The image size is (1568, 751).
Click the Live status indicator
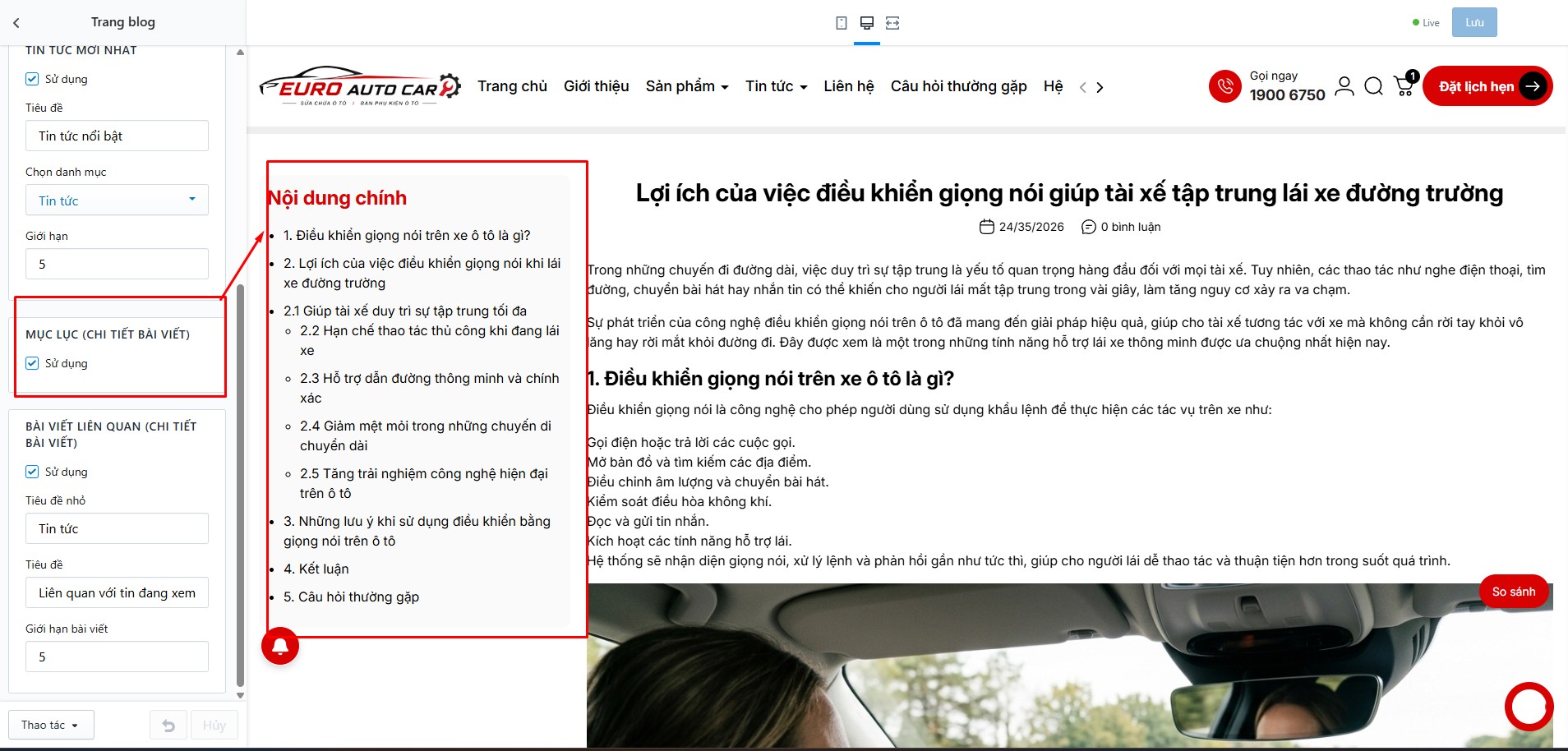tap(1426, 23)
